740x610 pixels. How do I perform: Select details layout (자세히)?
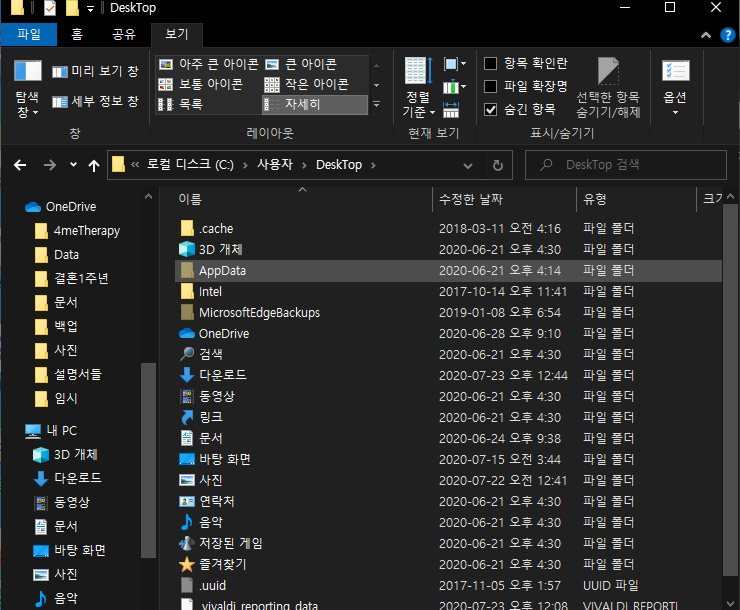click(314, 104)
